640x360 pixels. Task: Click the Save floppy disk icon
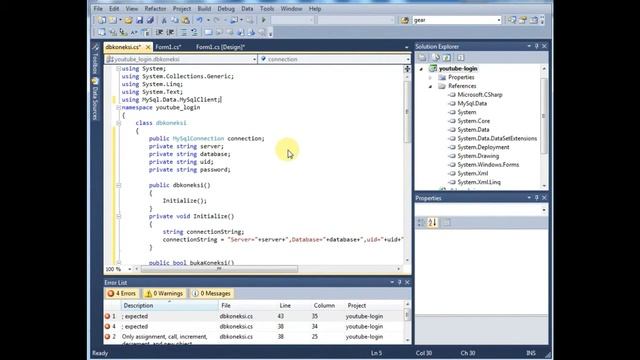[140, 20]
